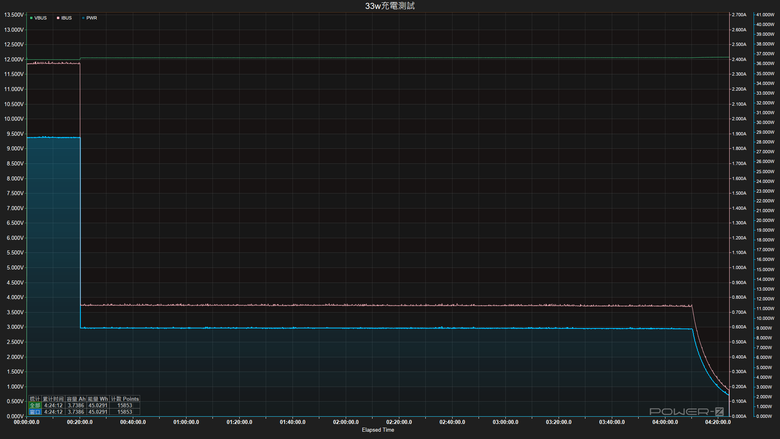
Task: Click 3.7386 in the 窗口 row
Action: click(76, 412)
